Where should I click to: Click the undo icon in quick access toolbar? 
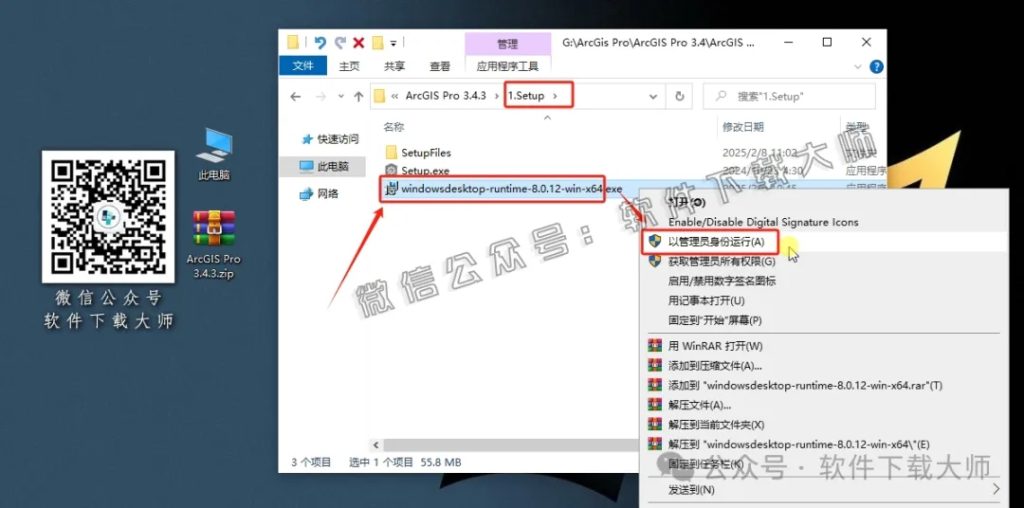point(320,42)
